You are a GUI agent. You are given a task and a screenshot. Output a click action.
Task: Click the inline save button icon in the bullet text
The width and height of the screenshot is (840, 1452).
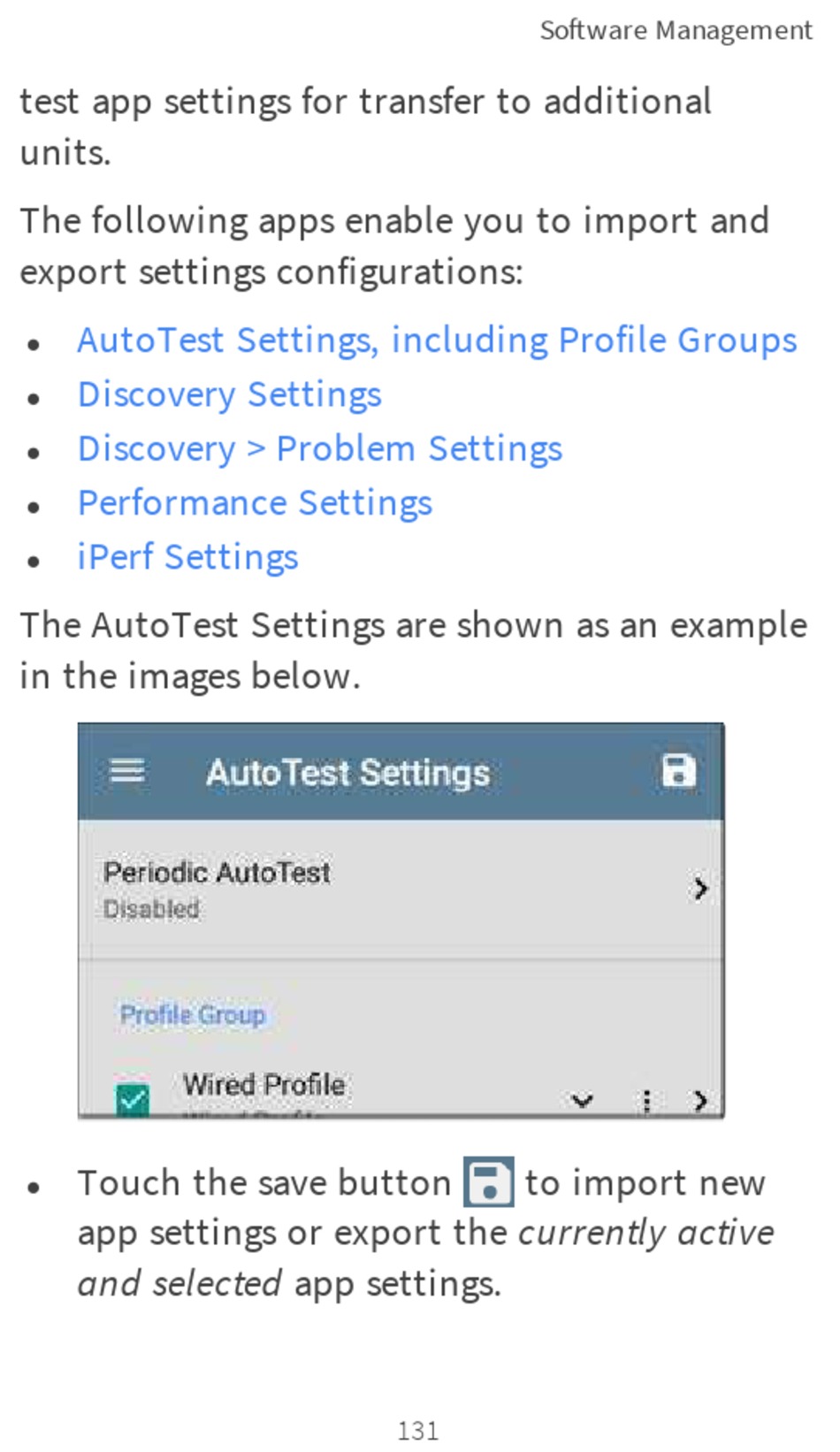click(x=489, y=1182)
